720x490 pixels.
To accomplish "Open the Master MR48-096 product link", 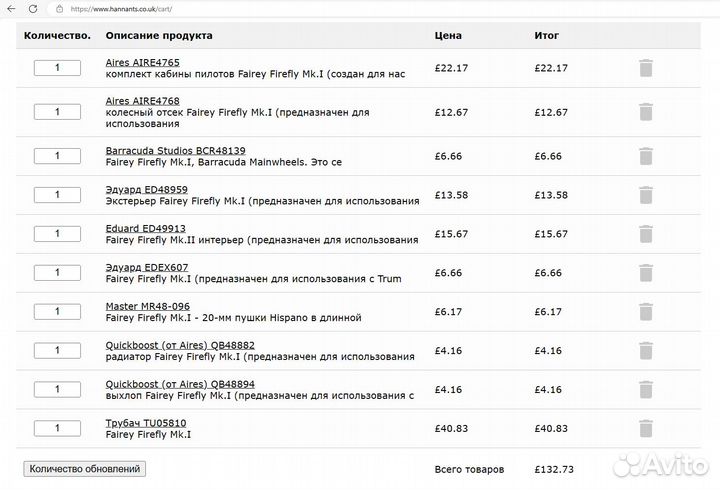I will pos(147,306).
